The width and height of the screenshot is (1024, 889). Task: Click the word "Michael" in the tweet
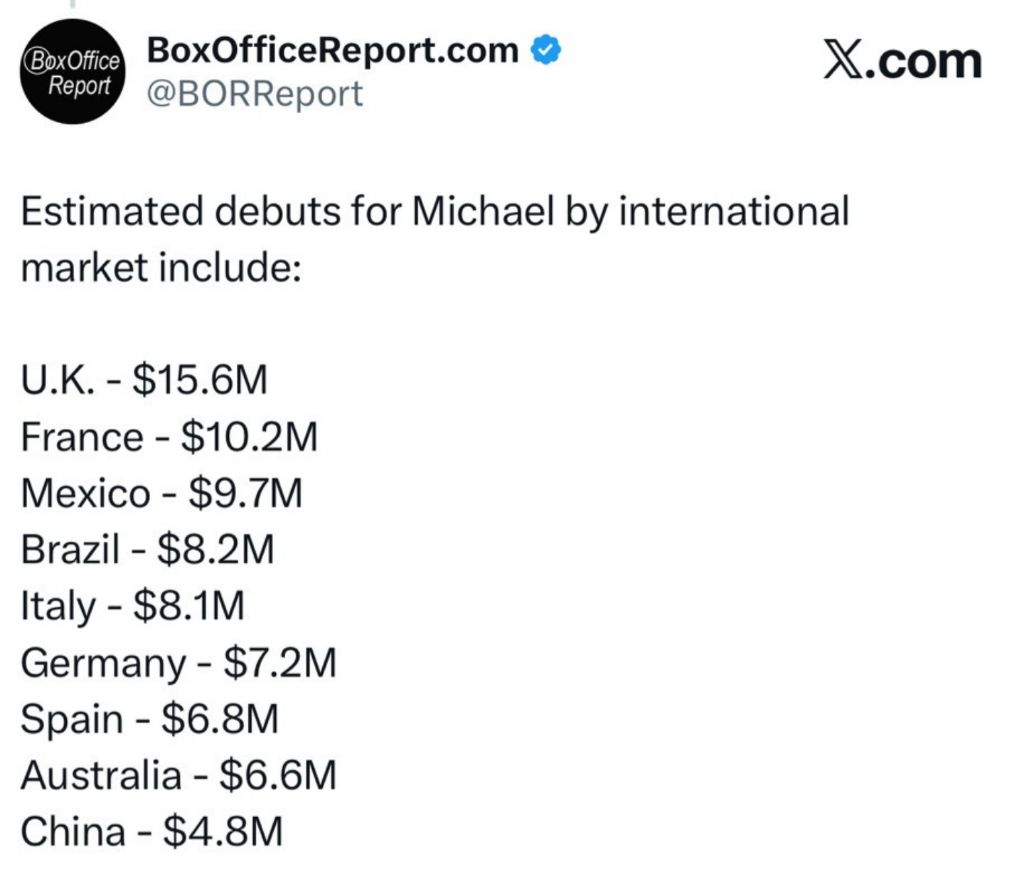477,213
